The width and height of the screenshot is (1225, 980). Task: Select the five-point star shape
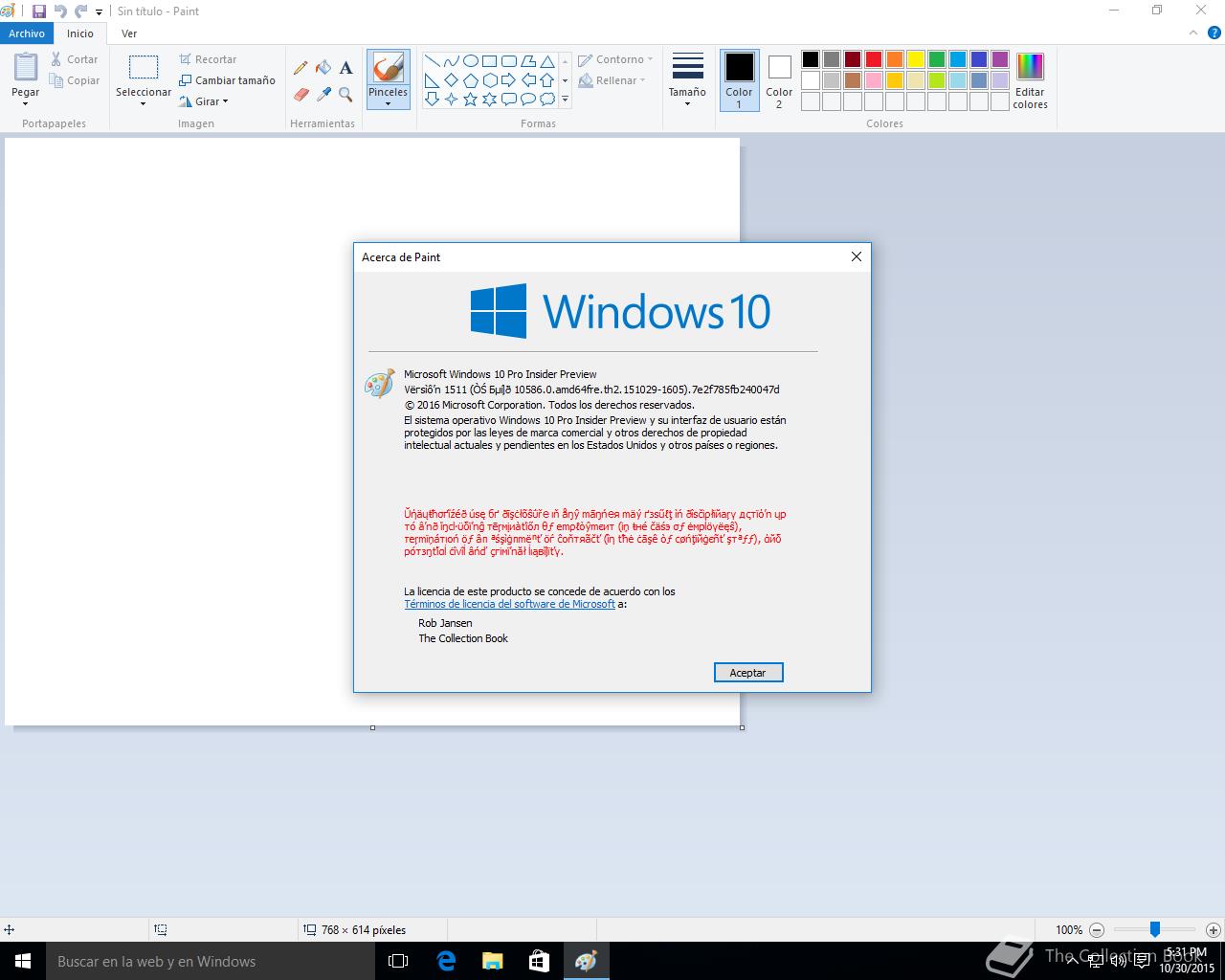point(470,100)
